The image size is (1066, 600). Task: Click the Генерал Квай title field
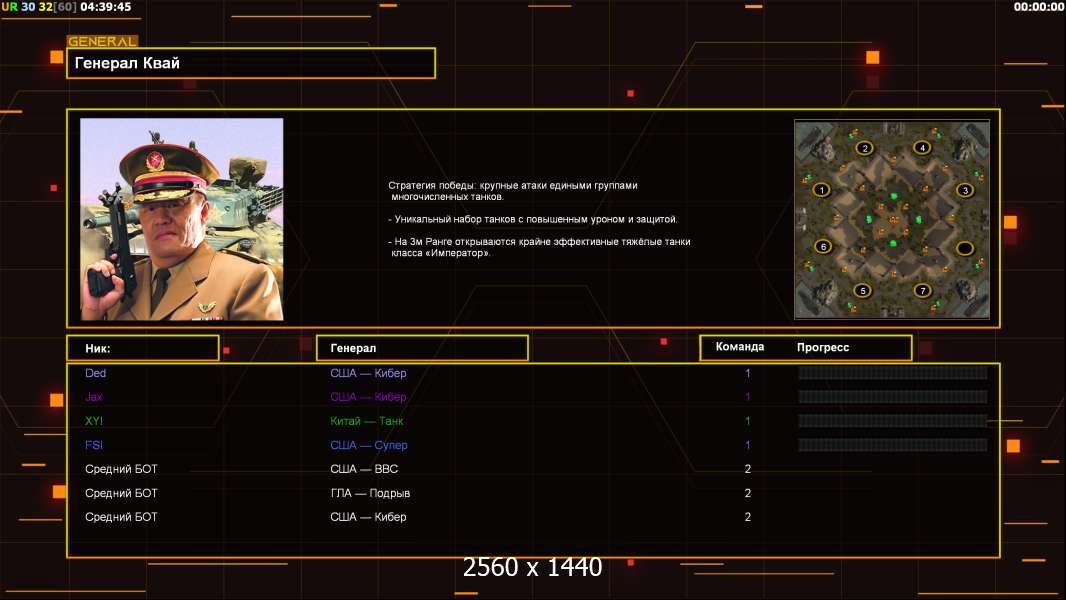(x=251, y=63)
